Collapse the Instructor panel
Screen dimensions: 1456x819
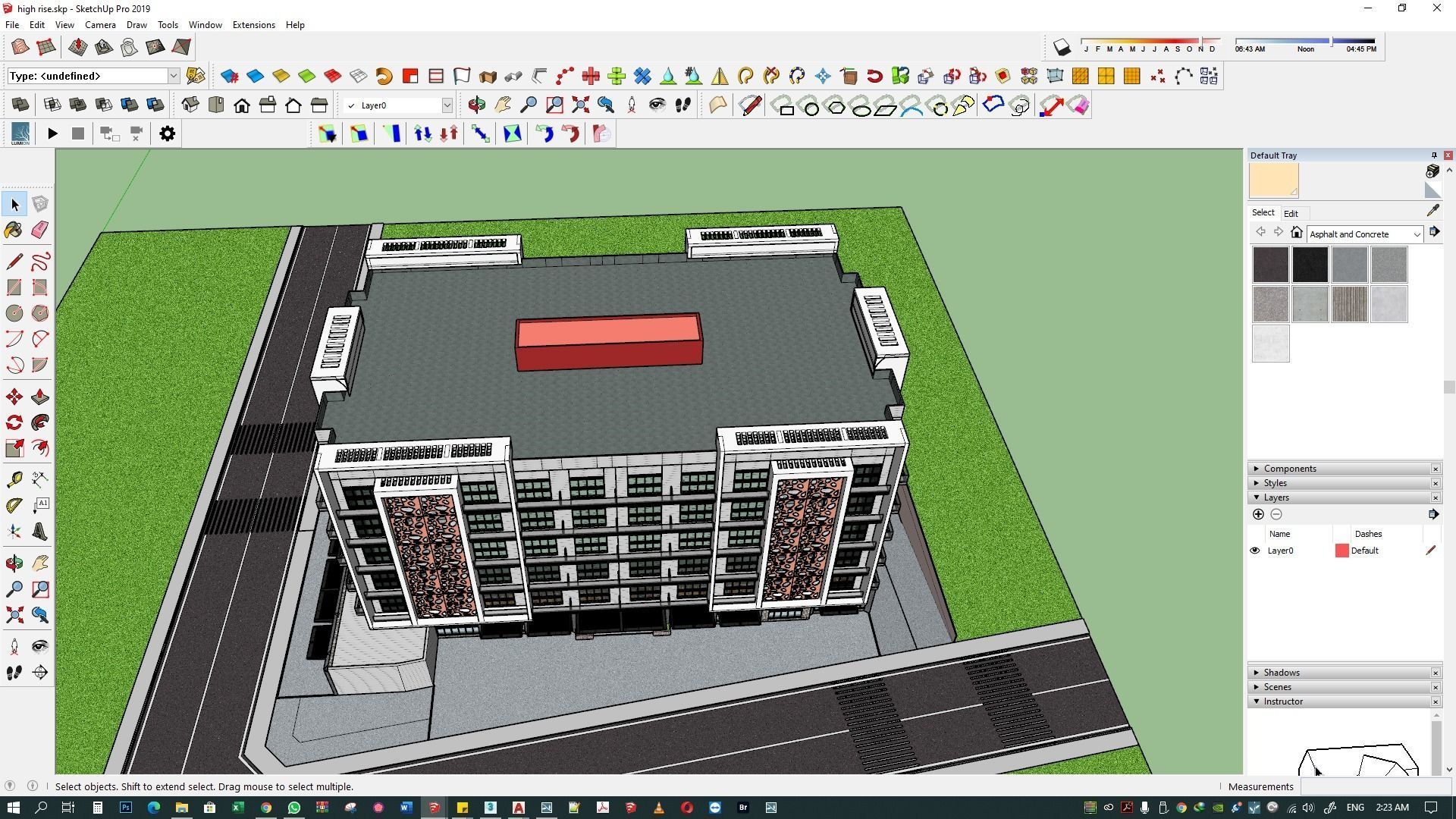[x=1257, y=701]
